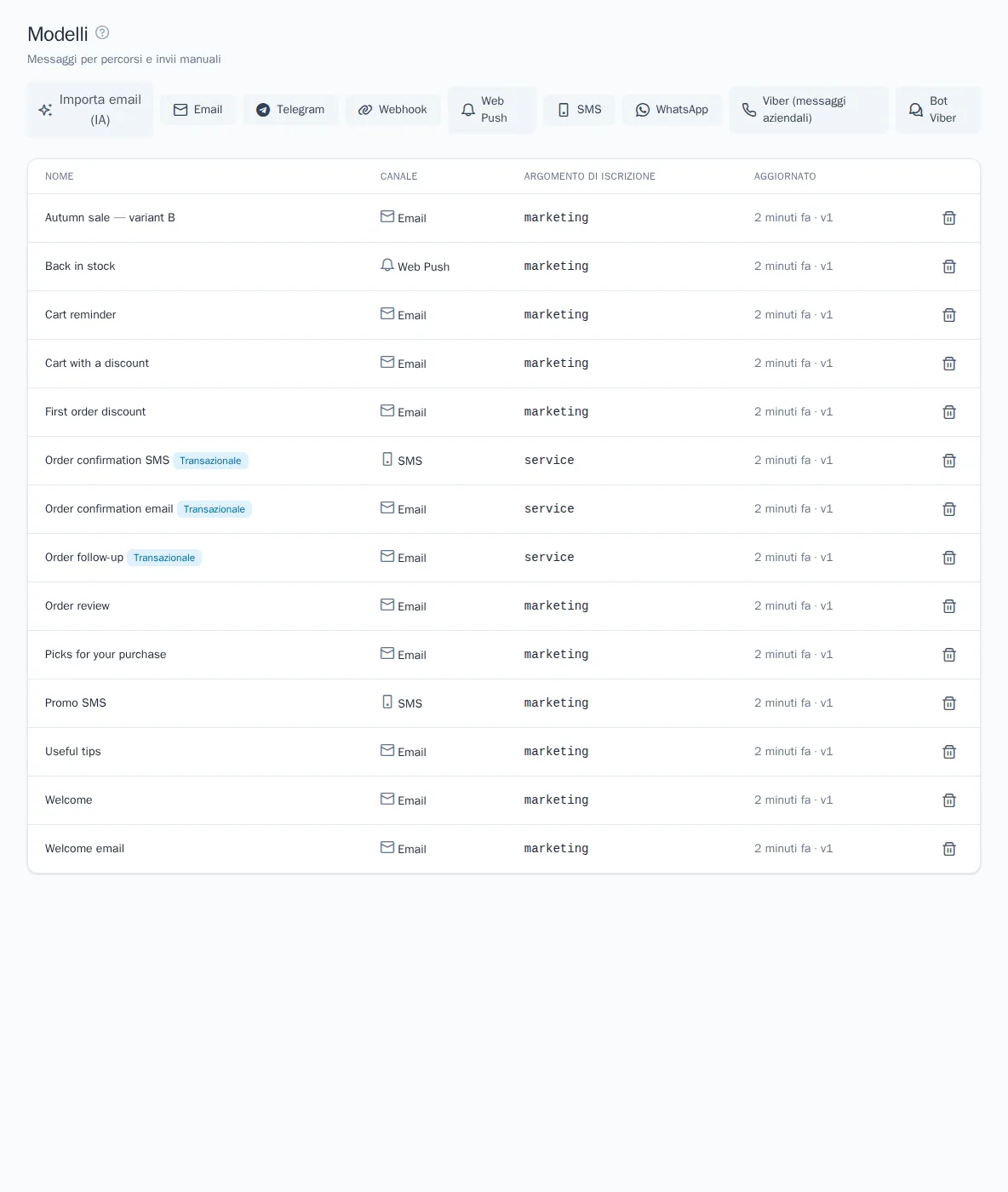1008x1192 pixels.
Task: Click the Web Push channel cell in Back in stock row
Action: [415, 266]
